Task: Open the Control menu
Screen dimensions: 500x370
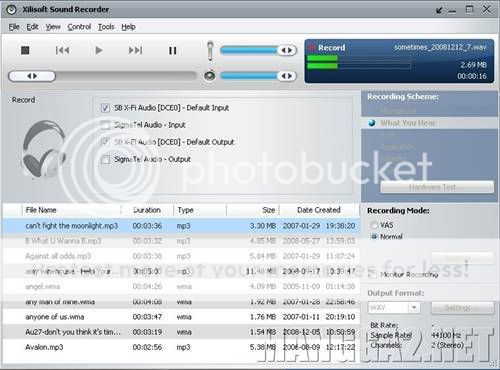Action: 79,27
